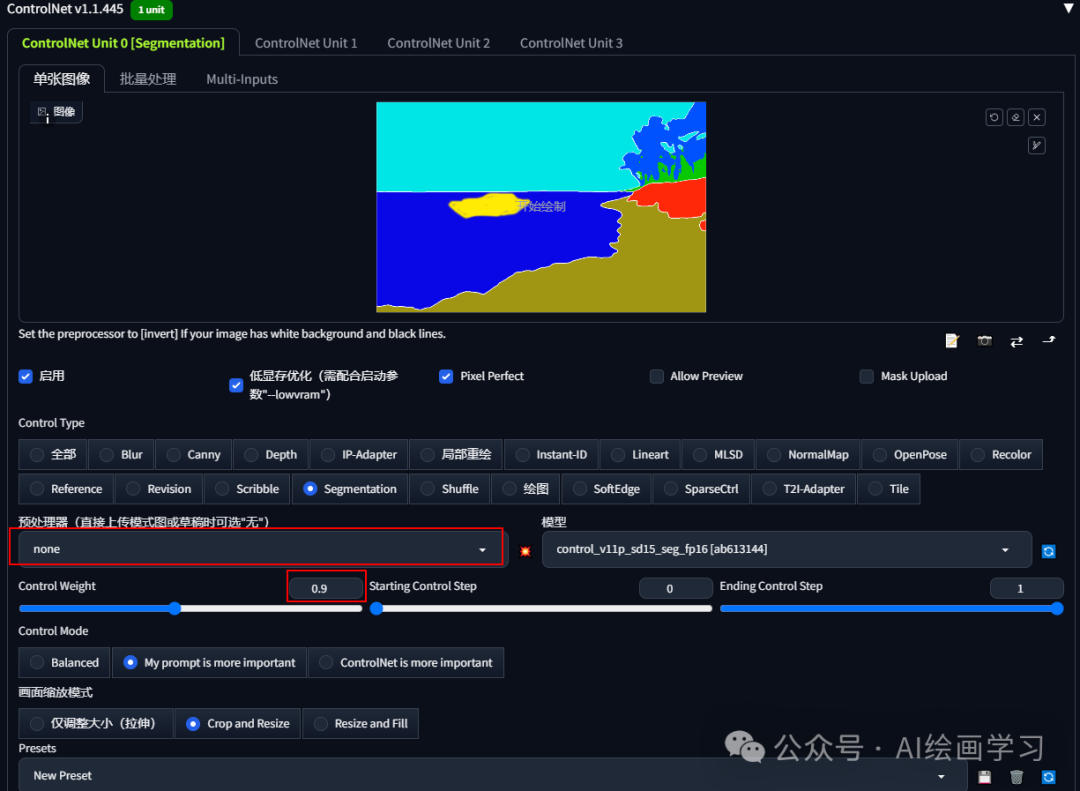
Task: Select the Blur control type
Action: [121, 455]
